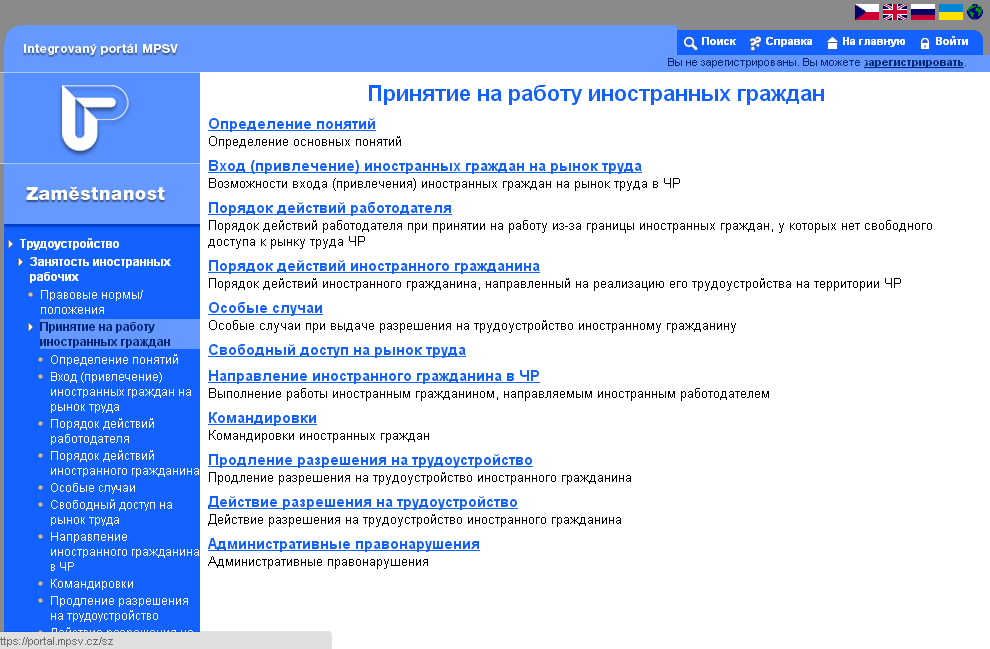Click the Zaměstnanost section banner

pyautogui.click(x=96, y=194)
